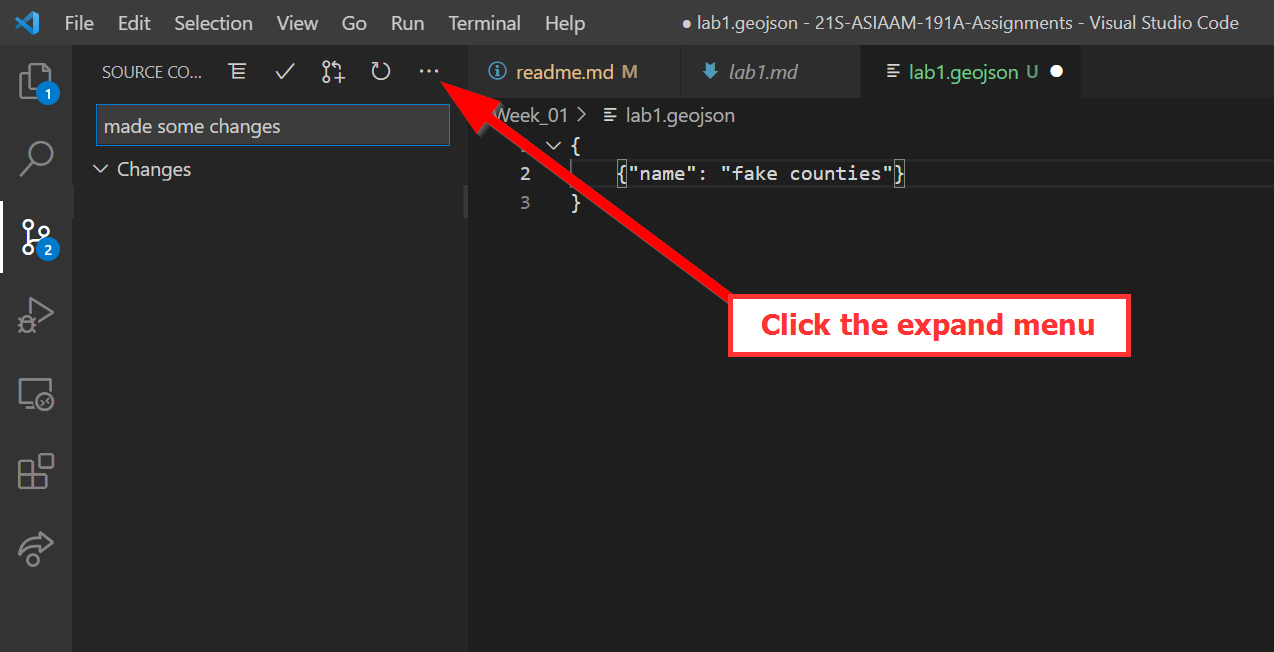Screen dimensions: 1274x652
Task: Switch to the lab1.md tab
Action: click(762, 72)
